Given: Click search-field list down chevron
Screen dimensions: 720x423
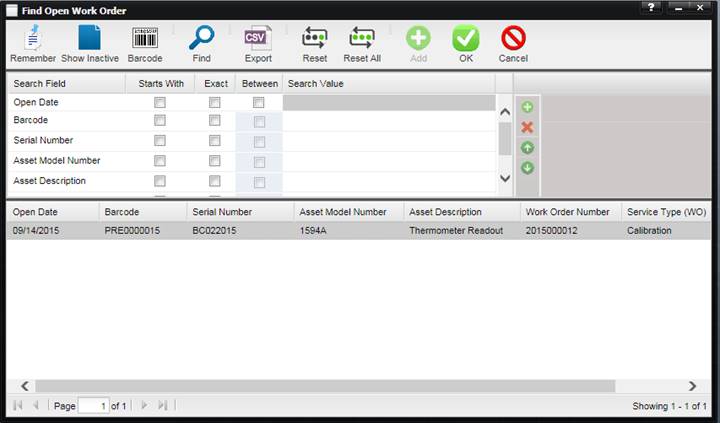Looking at the screenshot, I should (x=505, y=178).
